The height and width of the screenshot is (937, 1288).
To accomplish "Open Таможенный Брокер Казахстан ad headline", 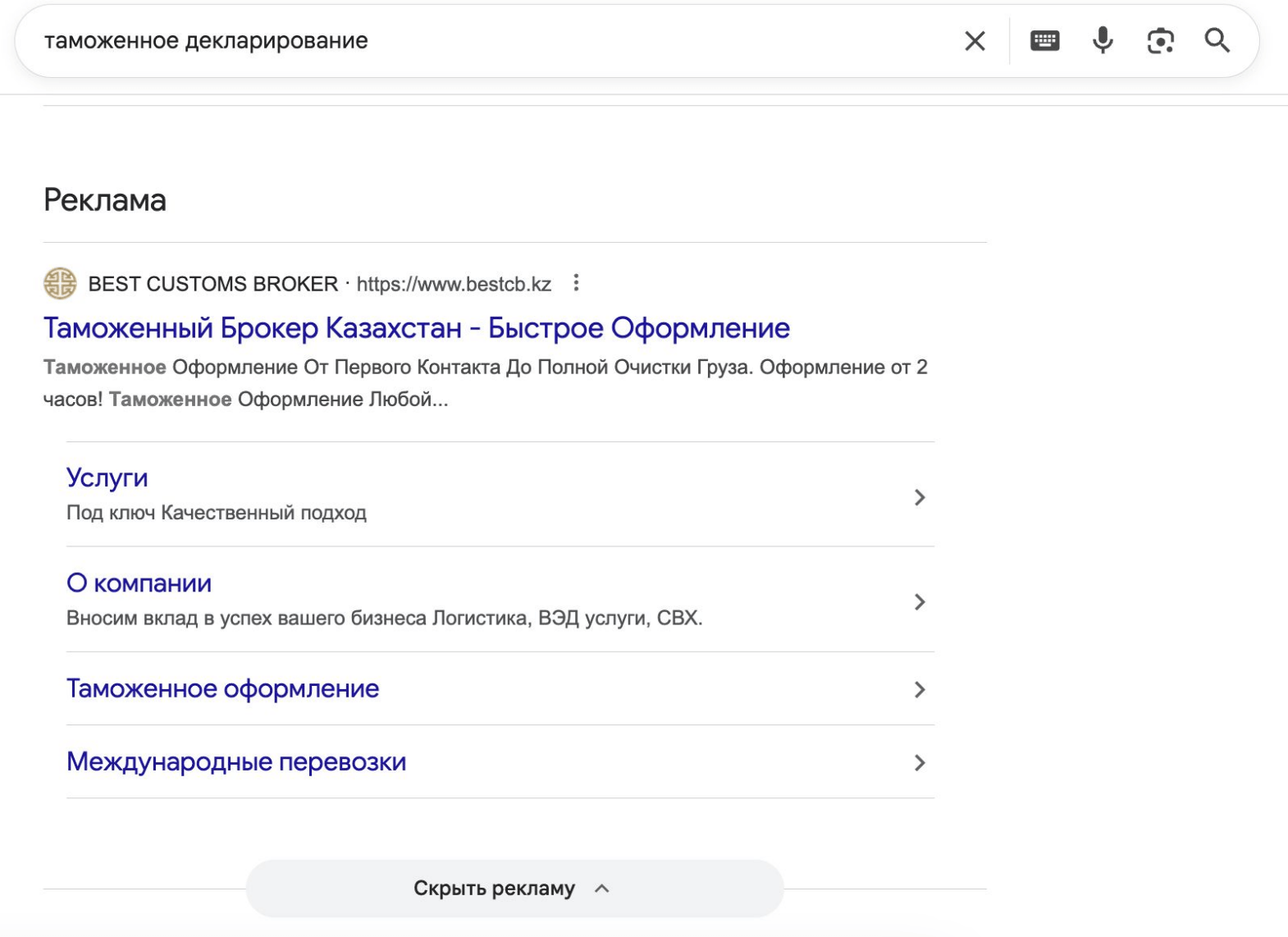I will coord(417,328).
